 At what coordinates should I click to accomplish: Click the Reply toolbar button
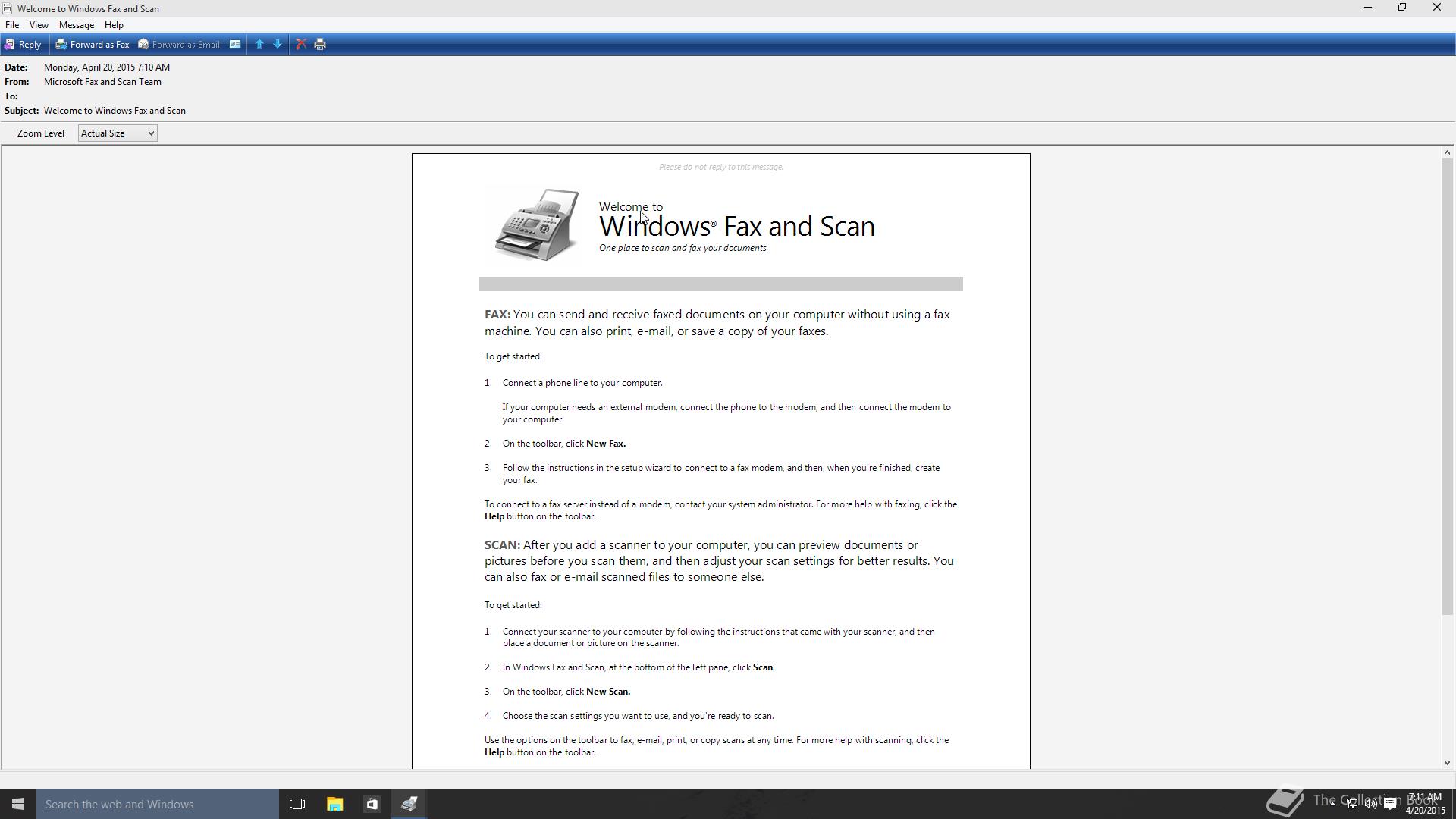click(23, 45)
